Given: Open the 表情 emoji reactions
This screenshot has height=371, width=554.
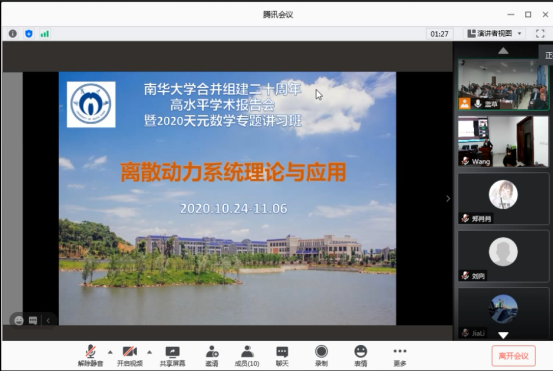Looking at the screenshot, I should [360, 356].
